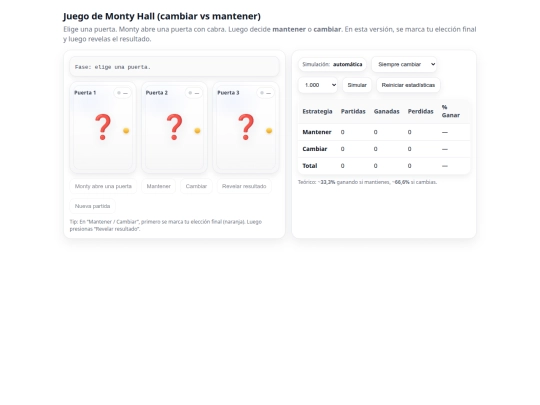Click the Mantener button
Image resolution: width=540 pixels, height=405 pixels.
point(158,186)
